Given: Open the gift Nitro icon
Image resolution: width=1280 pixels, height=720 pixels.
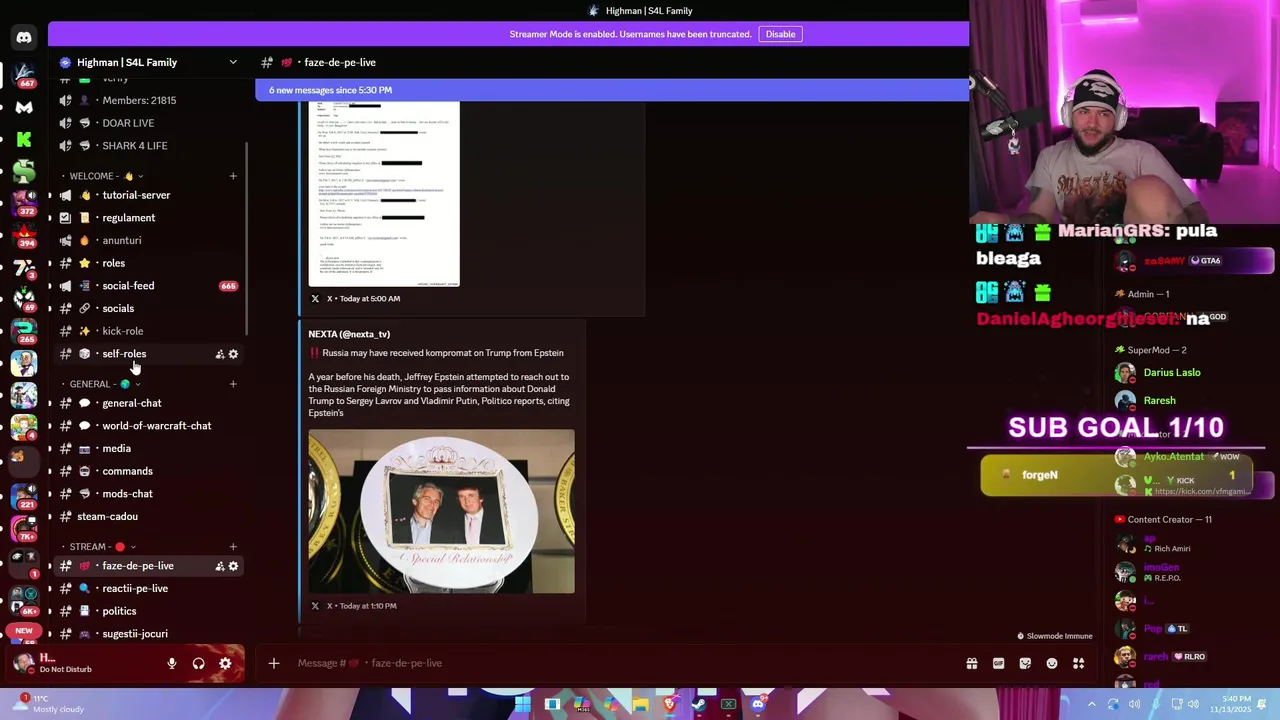Looking at the screenshot, I should point(971,663).
